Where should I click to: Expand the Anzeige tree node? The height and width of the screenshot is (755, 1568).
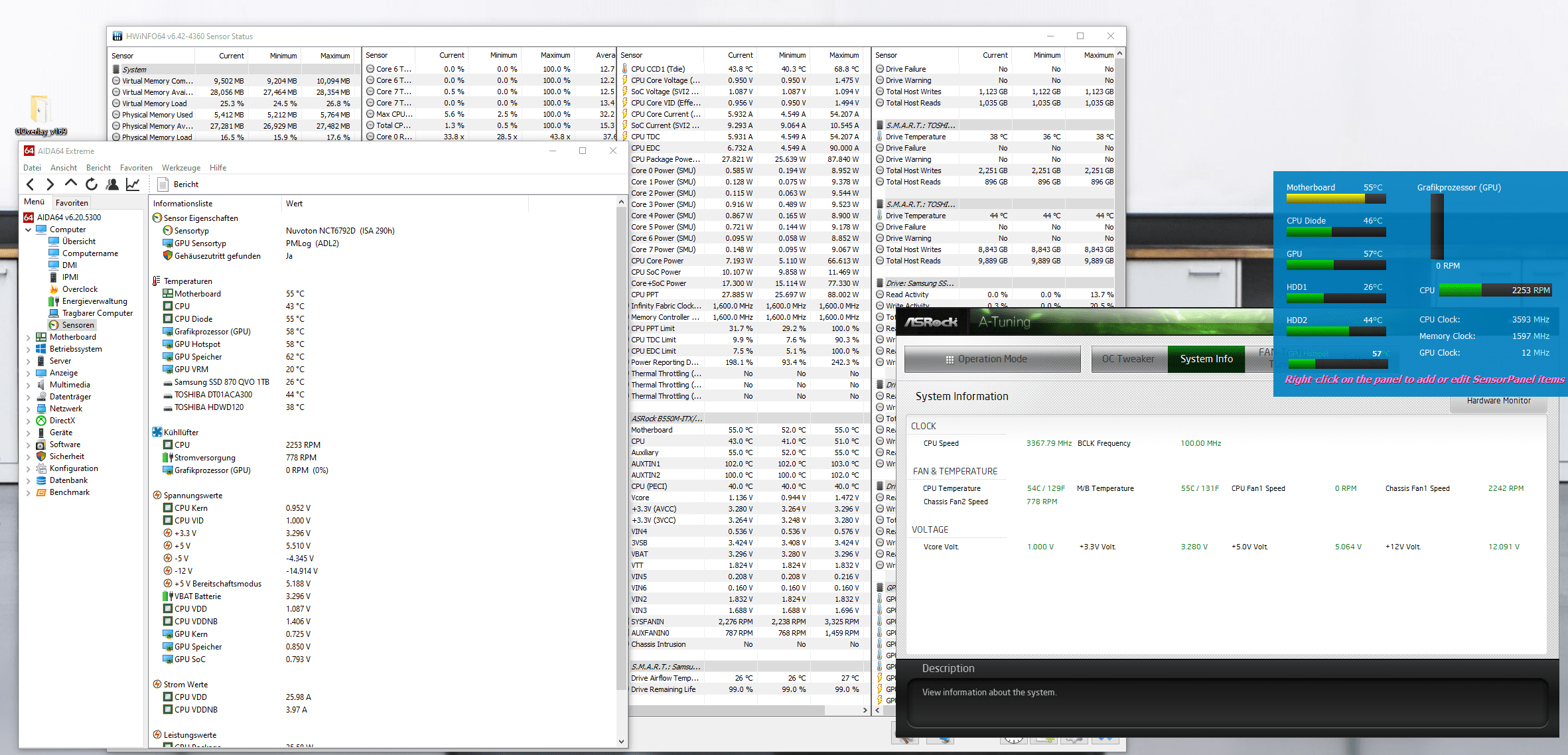(29, 373)
